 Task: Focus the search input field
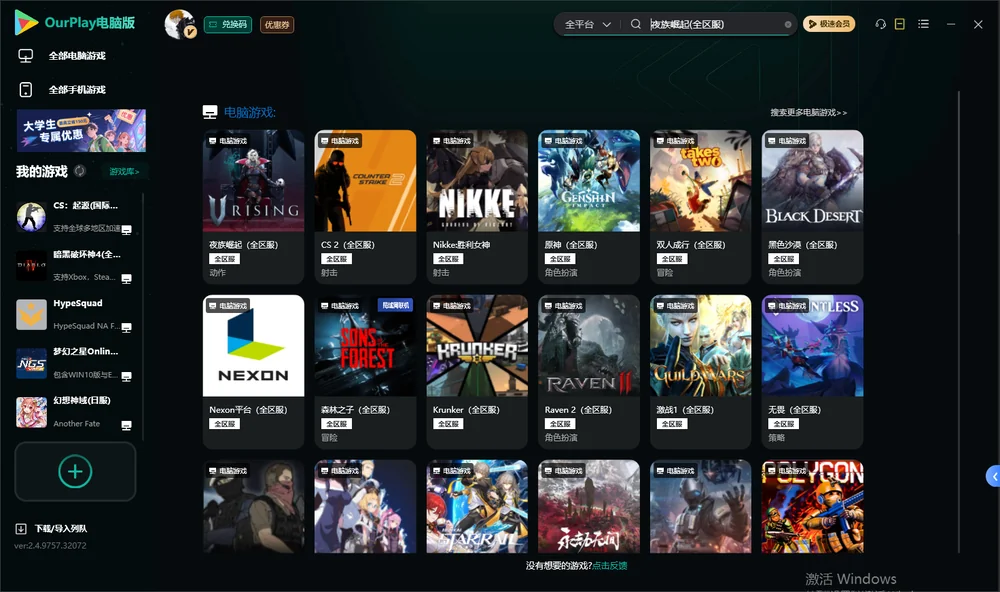[x=714, y=24]
